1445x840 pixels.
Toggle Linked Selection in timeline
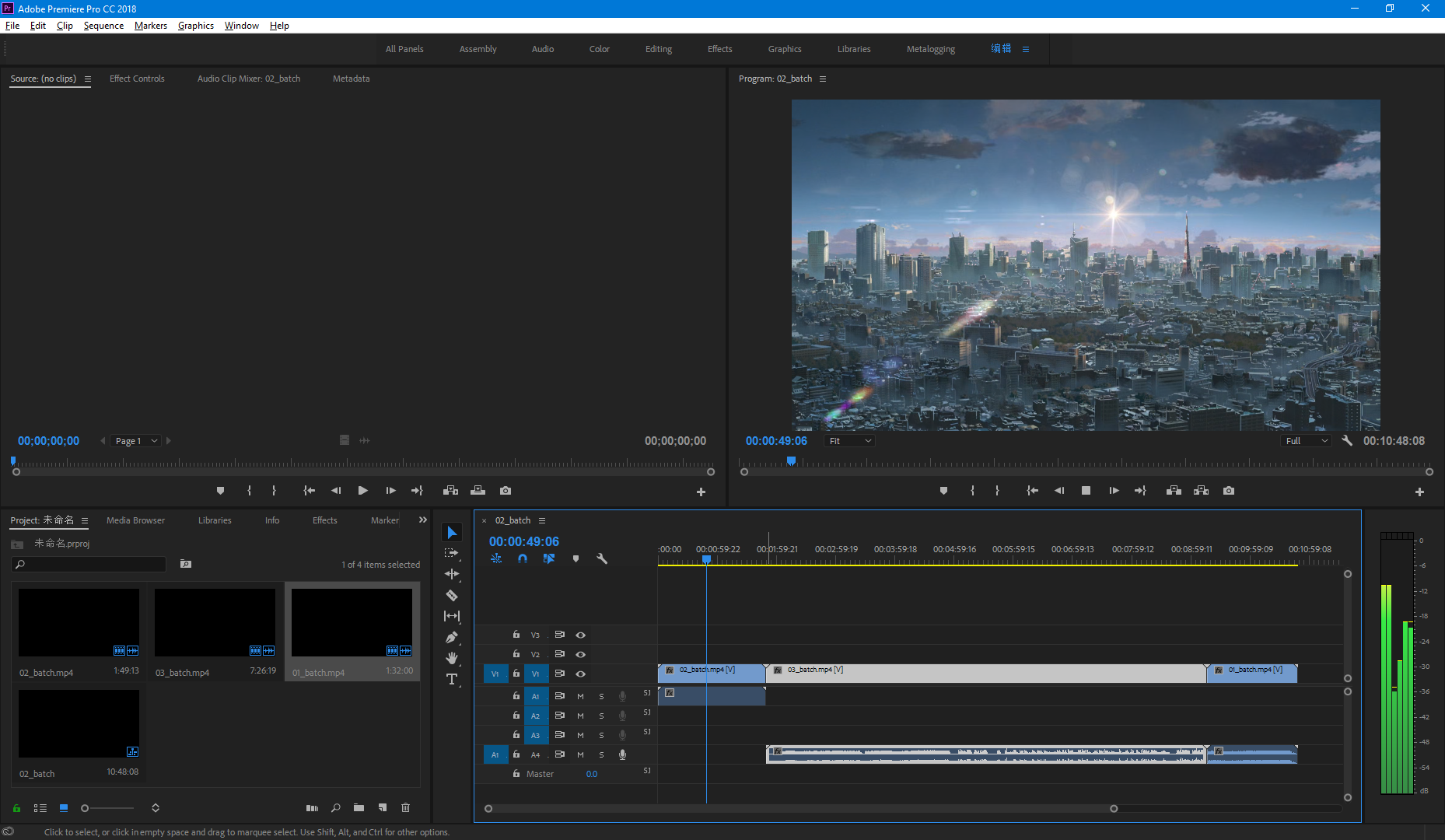549,558
